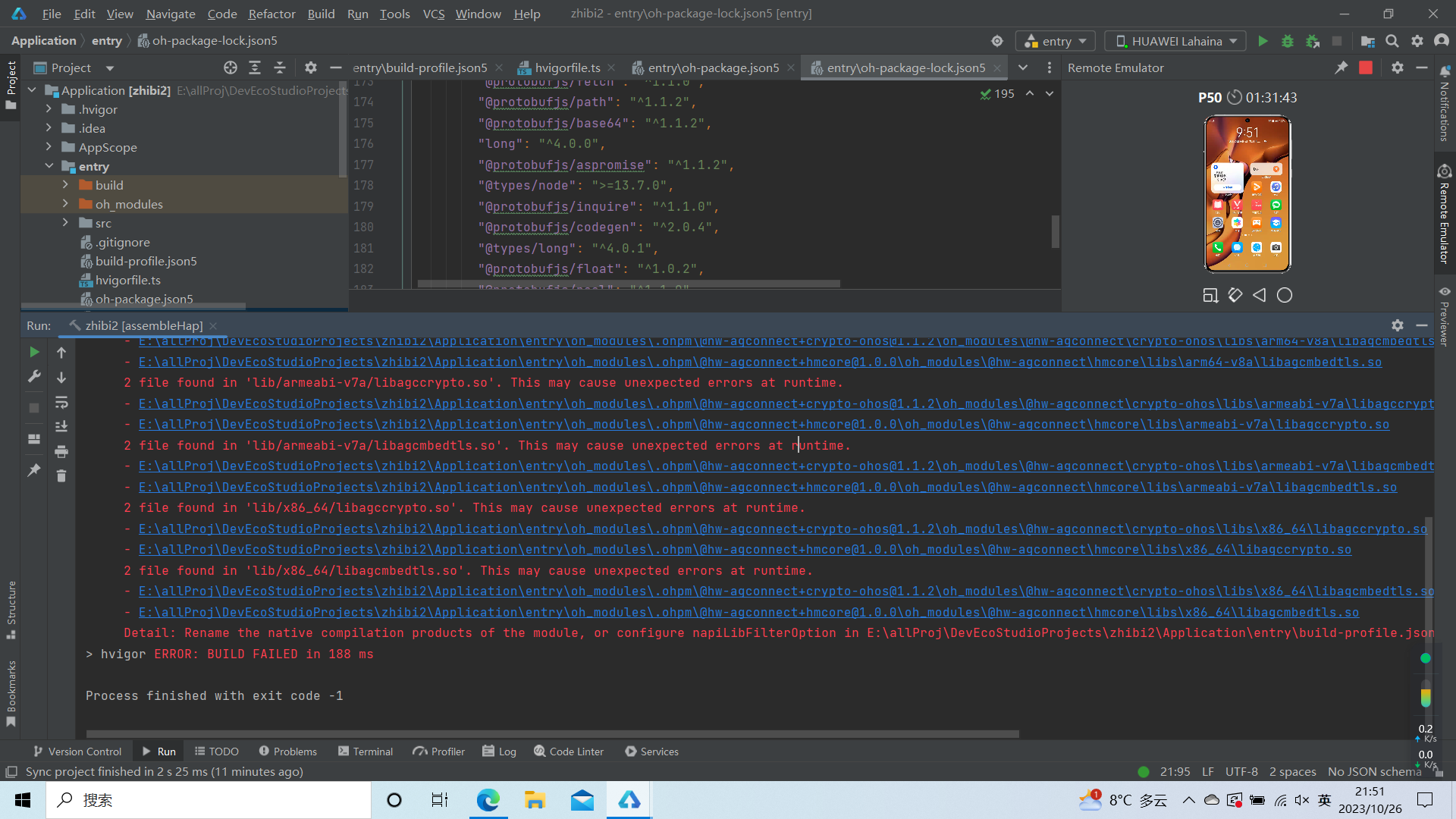Viewport: 1456px width, 819px height.
Task: Toggle the Previewer side panel
Action: (x=1444, y=316)
